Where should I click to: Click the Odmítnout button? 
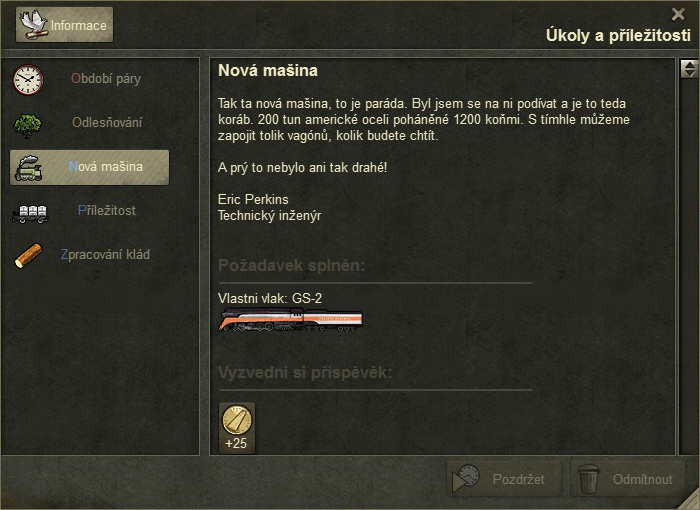click(x=628, y=479)
